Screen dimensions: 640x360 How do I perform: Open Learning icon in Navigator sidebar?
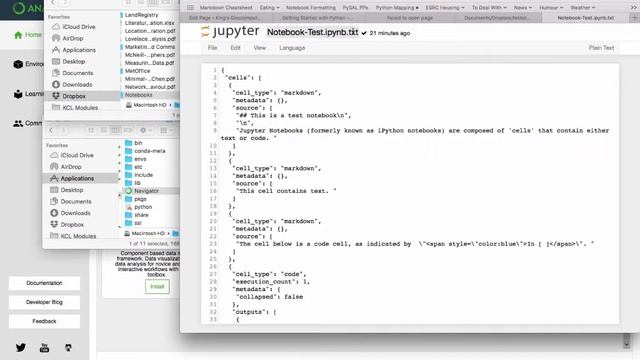pos(18,94)
